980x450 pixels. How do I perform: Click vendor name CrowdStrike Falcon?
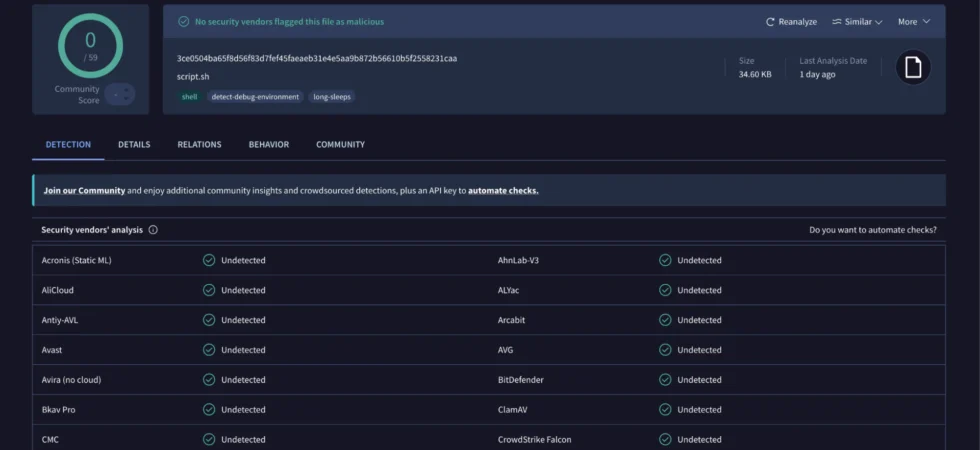coord(534,439)
